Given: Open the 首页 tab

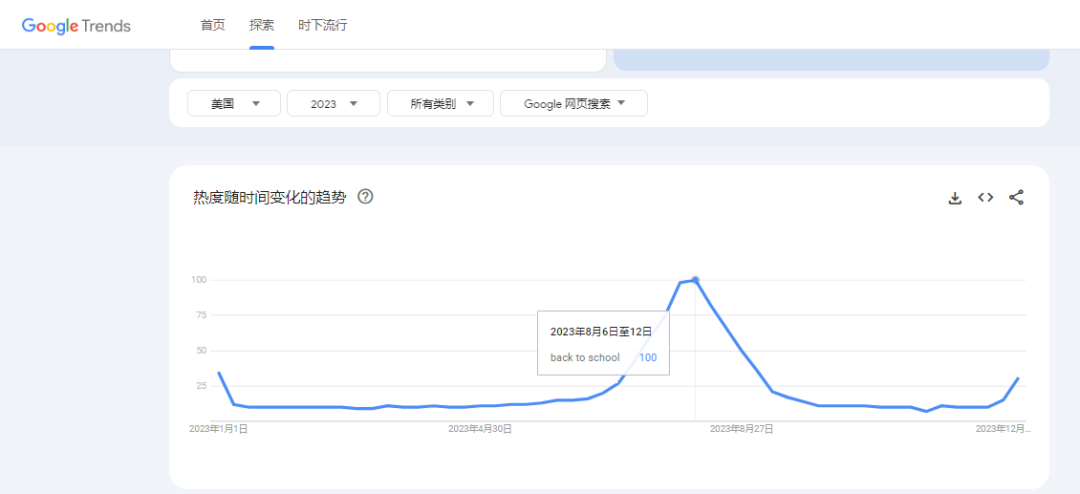Looking at the screenshot, I should (212, 25).
